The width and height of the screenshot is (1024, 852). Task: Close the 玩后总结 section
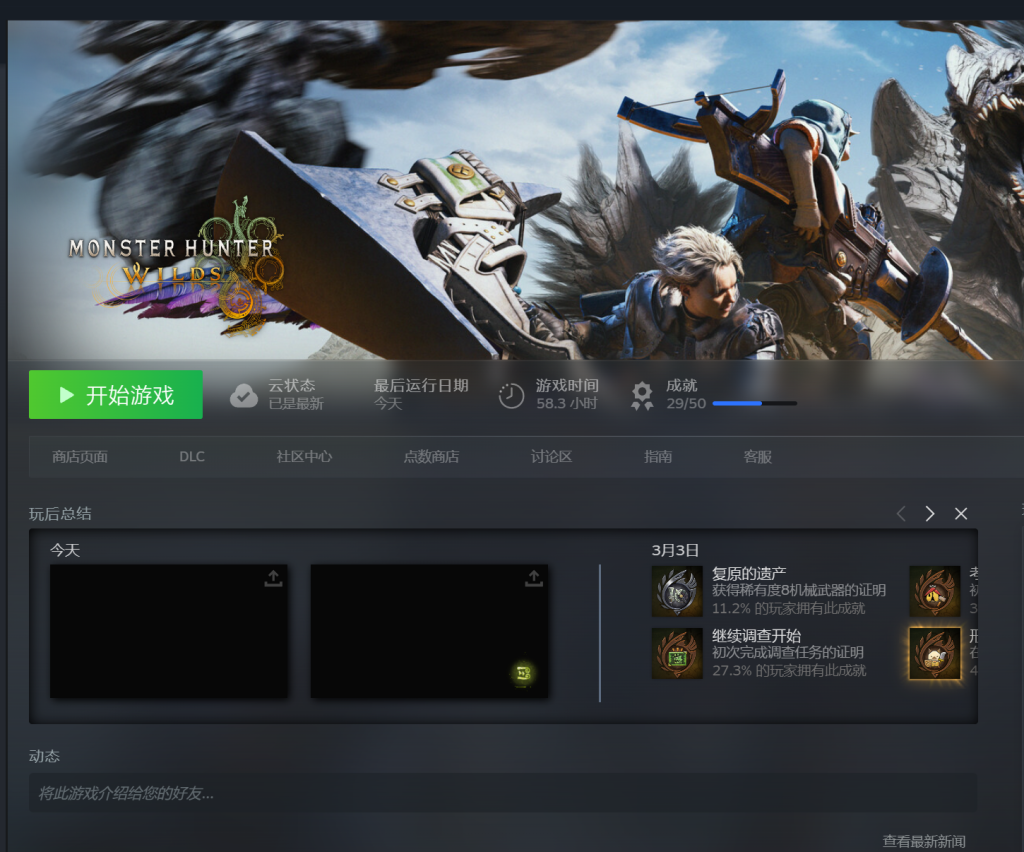pyautogui.click(x=961, y=514)
